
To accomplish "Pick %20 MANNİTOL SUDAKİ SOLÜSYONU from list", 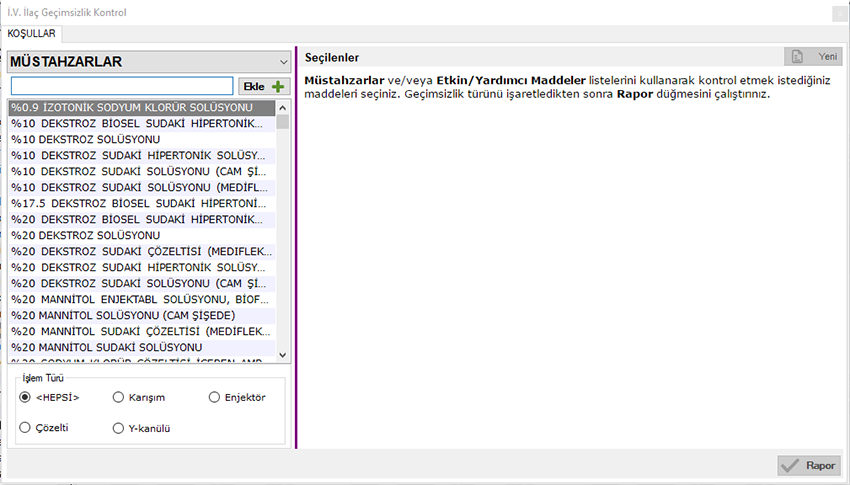I will [x=140, y=347].
